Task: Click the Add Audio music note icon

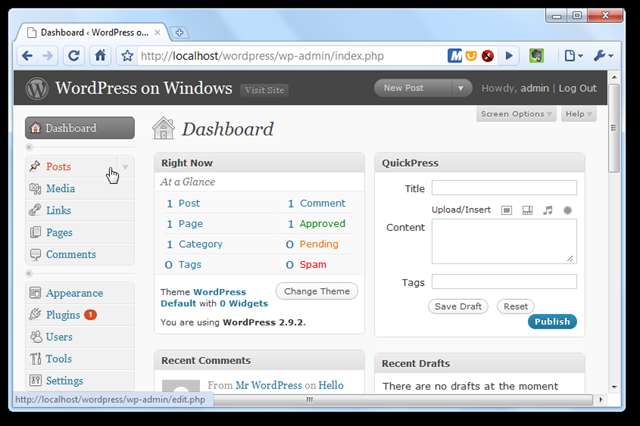Action: 548,210
